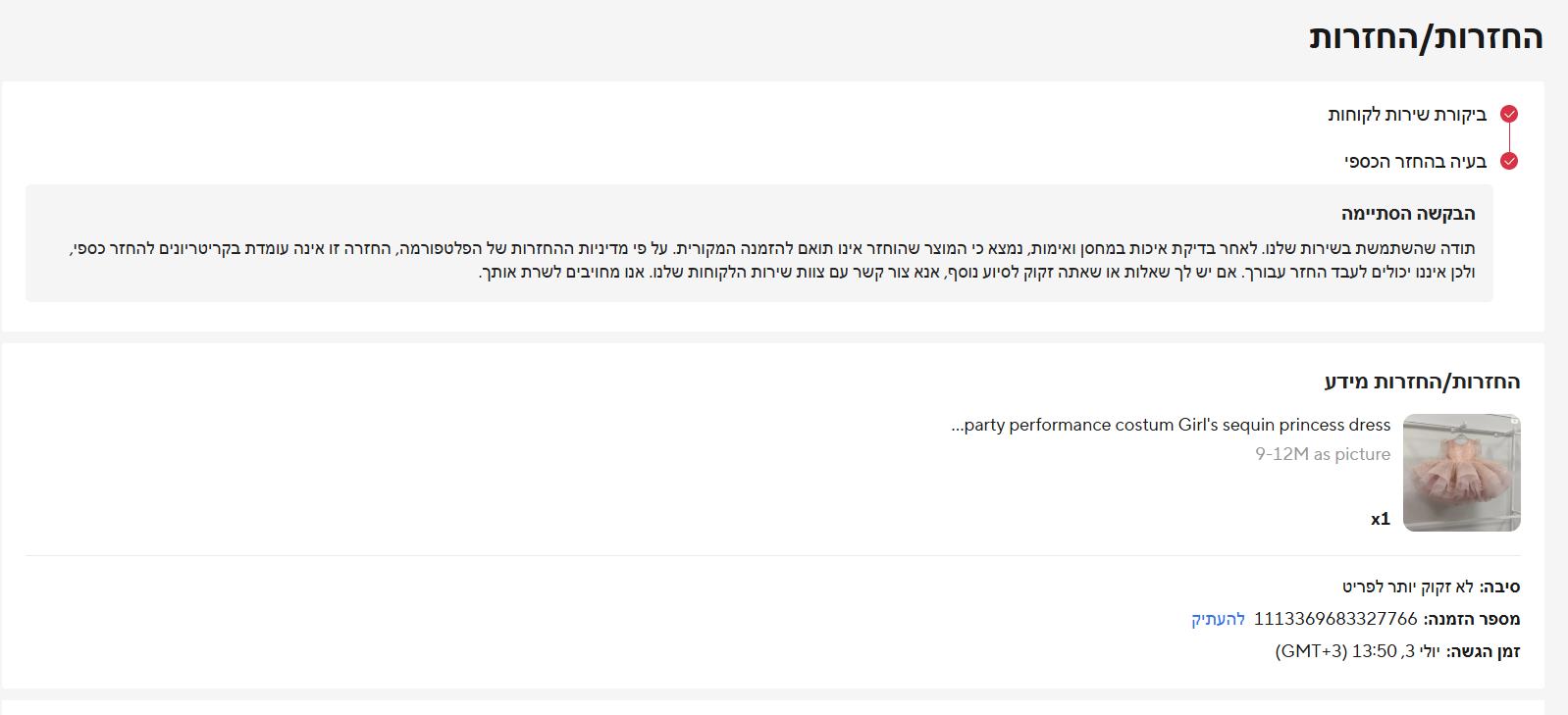Select the בעיה בהחזר הכספי step label
1568x715 pixels.
(x=1415, y=162)
